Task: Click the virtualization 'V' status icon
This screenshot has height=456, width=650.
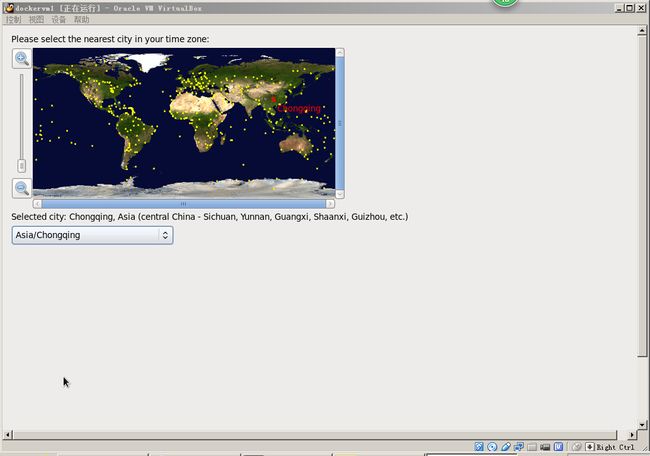Action: click(x=558, y=447)
